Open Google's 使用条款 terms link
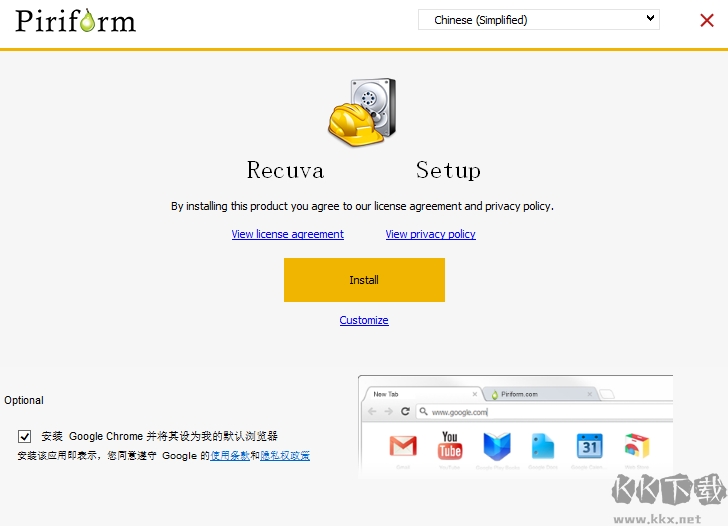The image size is (728, 526). 230,456
